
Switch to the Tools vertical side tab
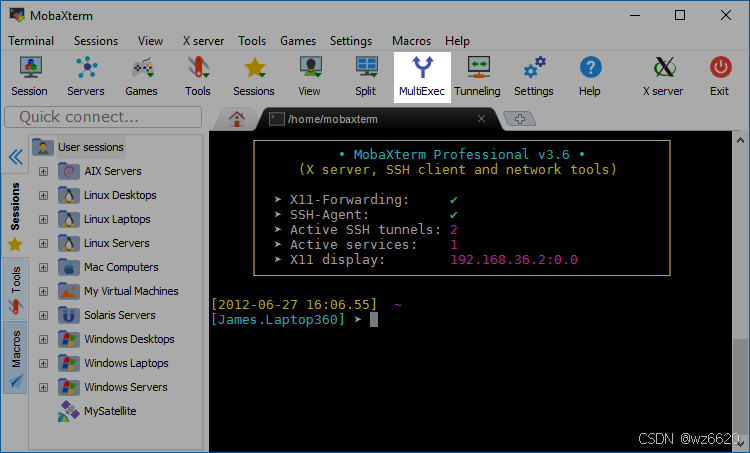15,289
